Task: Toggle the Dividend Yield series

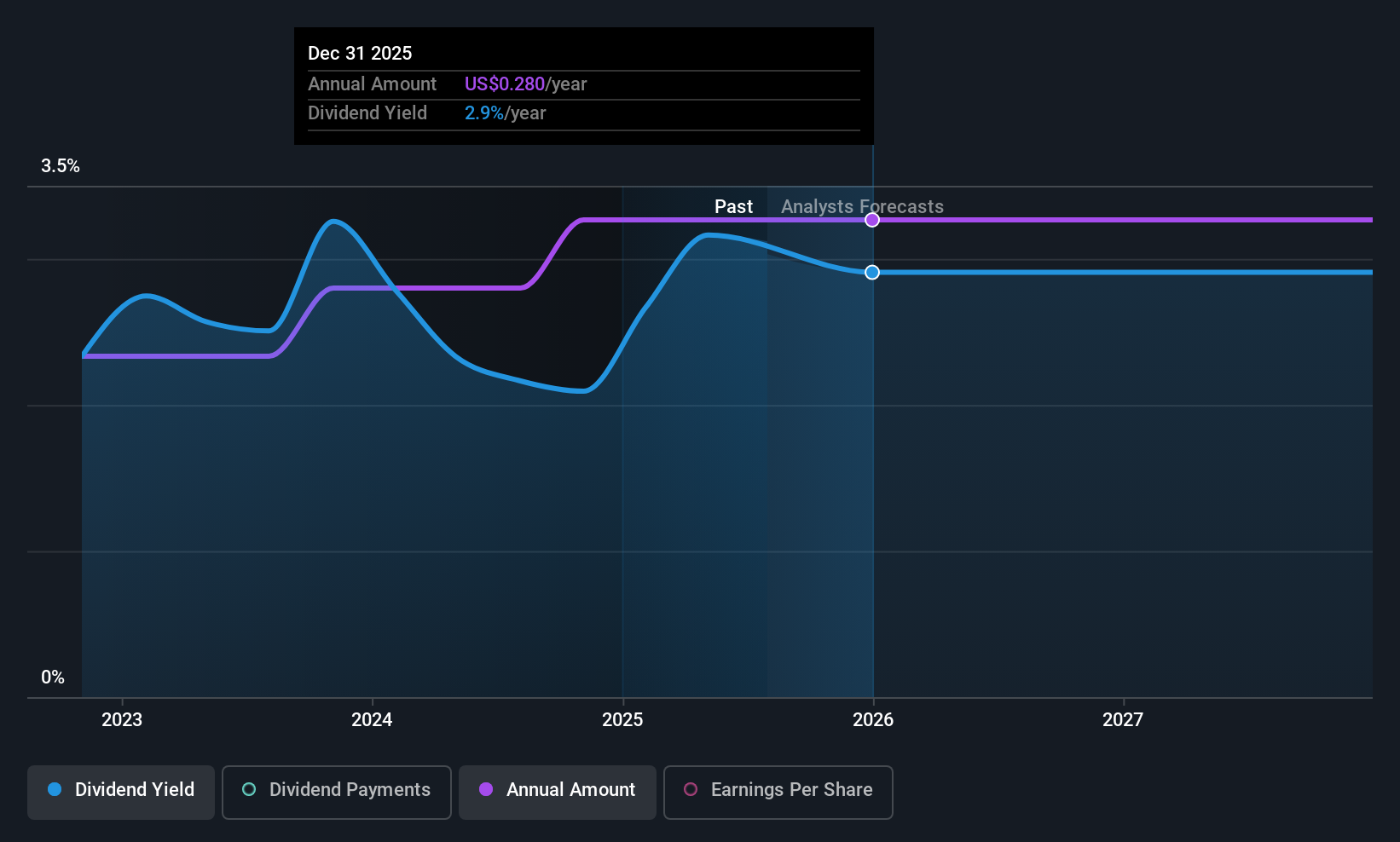Action: [x=121, y=792]
